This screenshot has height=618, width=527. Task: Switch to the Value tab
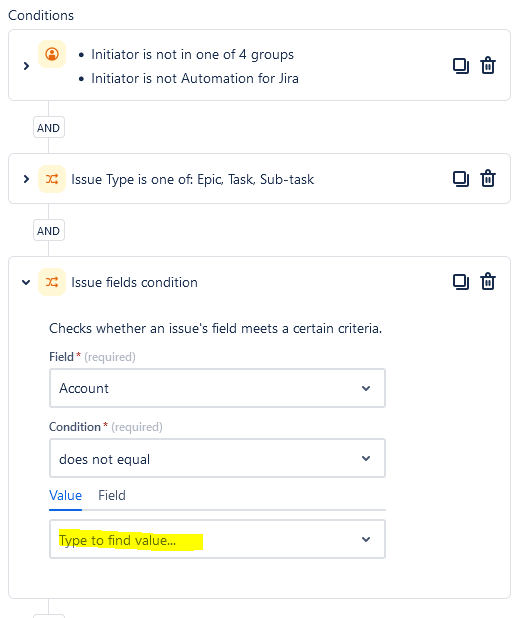coord(65,495)
